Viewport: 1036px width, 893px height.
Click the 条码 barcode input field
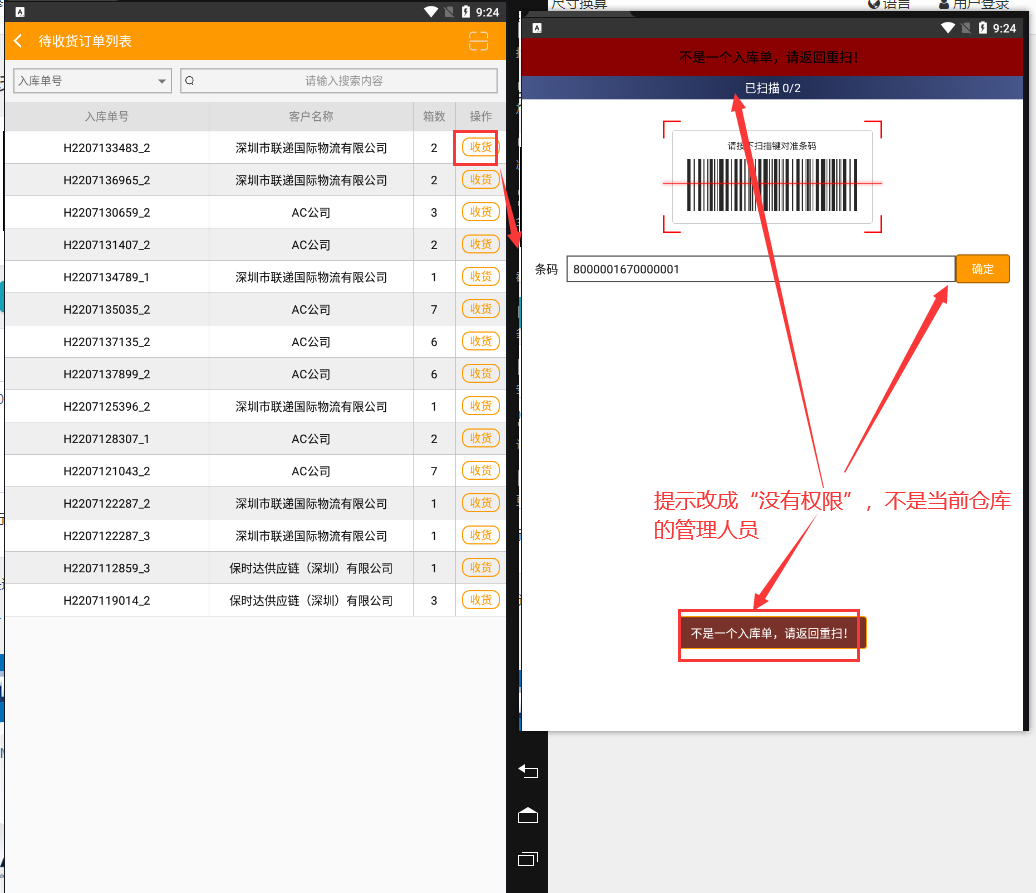click(x=760, y=268)
